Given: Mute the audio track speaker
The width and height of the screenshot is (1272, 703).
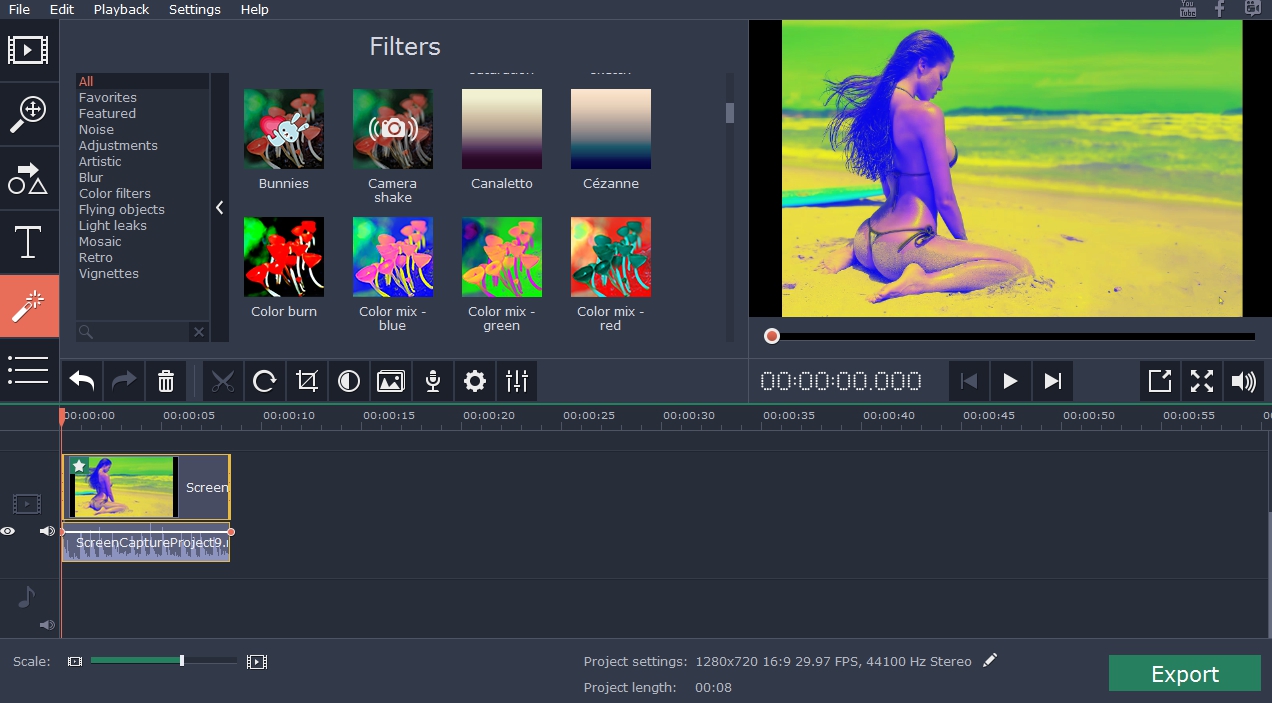Looking at the screenshot, I should [47, 625].
